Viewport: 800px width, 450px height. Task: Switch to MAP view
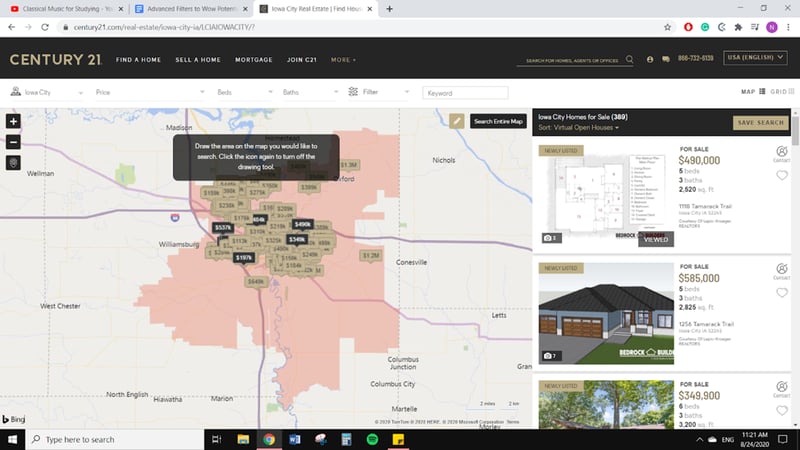[x=753, y=91]
